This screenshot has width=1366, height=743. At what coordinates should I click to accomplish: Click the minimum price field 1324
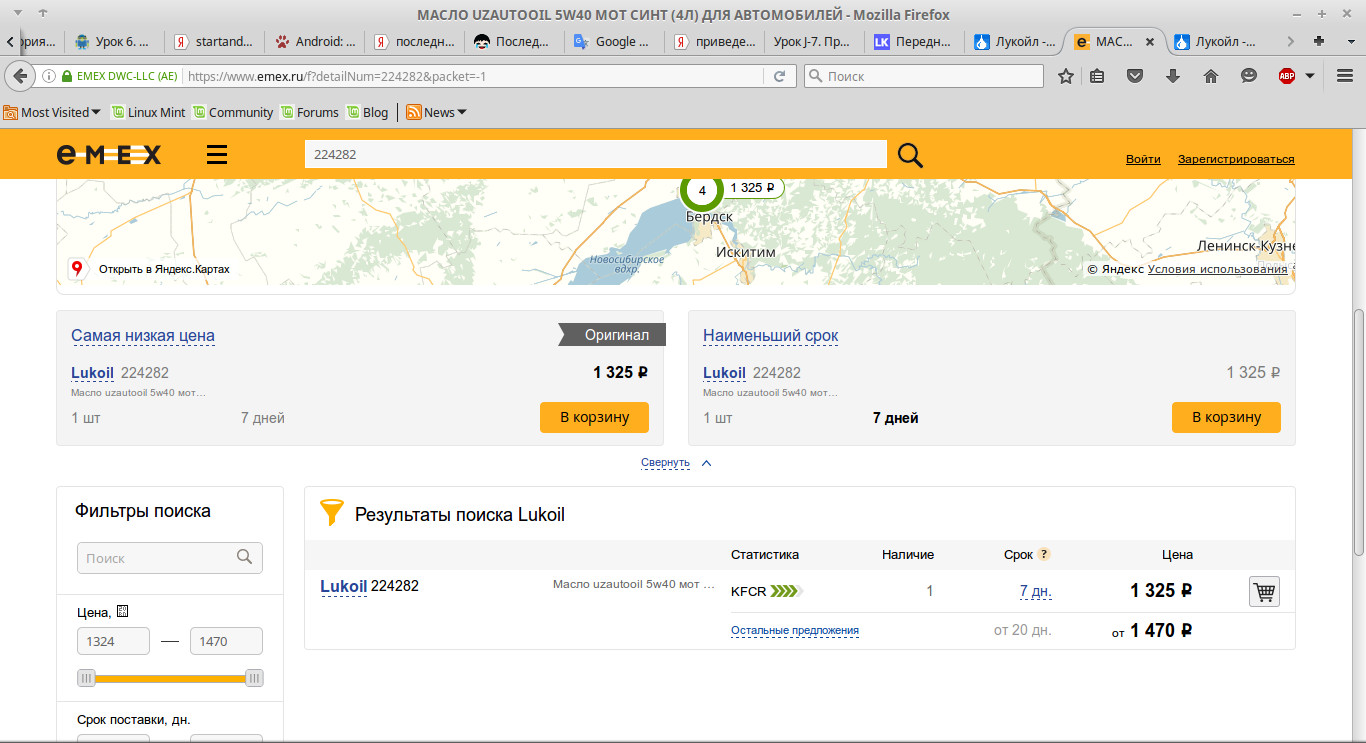113,641
